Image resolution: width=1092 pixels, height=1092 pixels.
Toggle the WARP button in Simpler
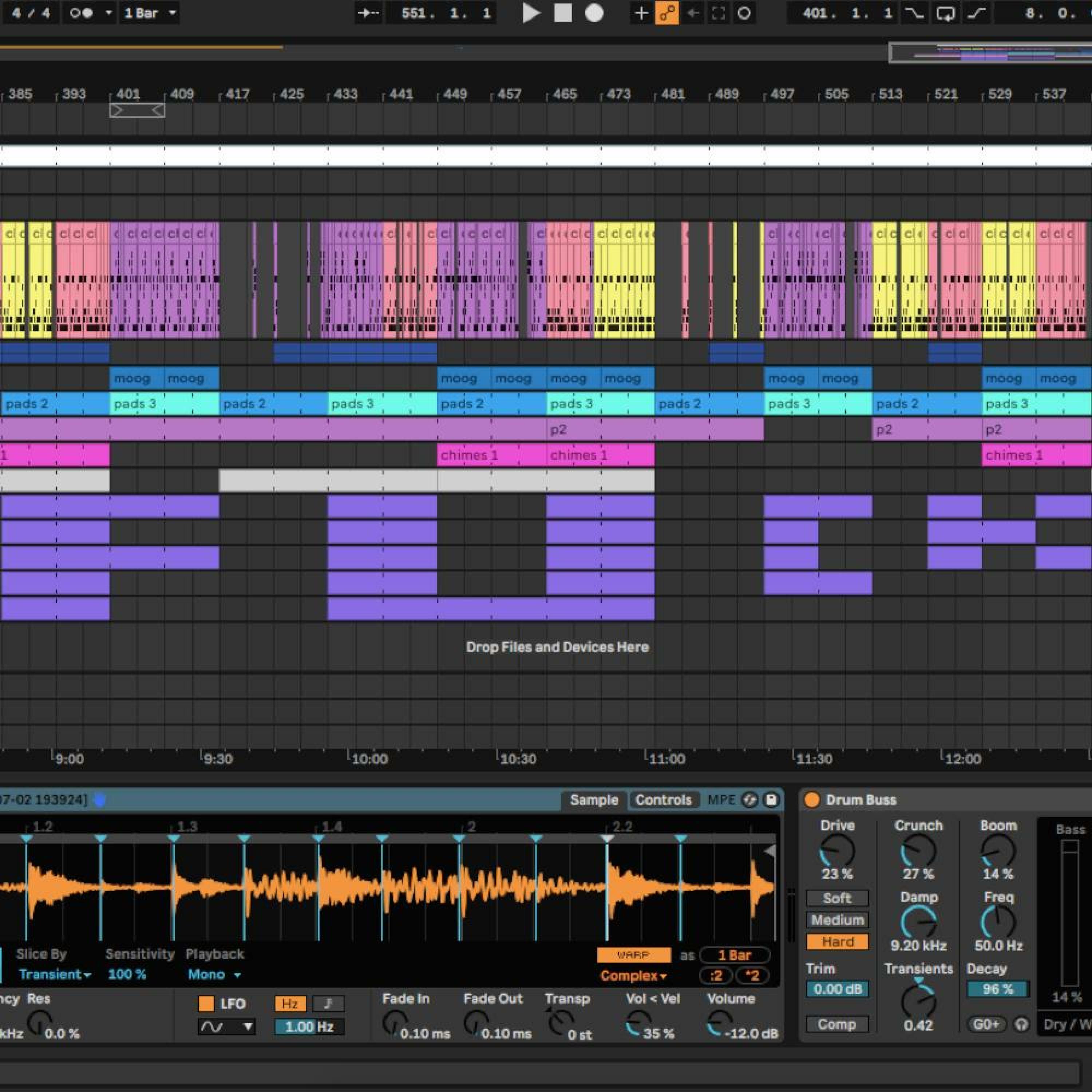tap(634, 955)
